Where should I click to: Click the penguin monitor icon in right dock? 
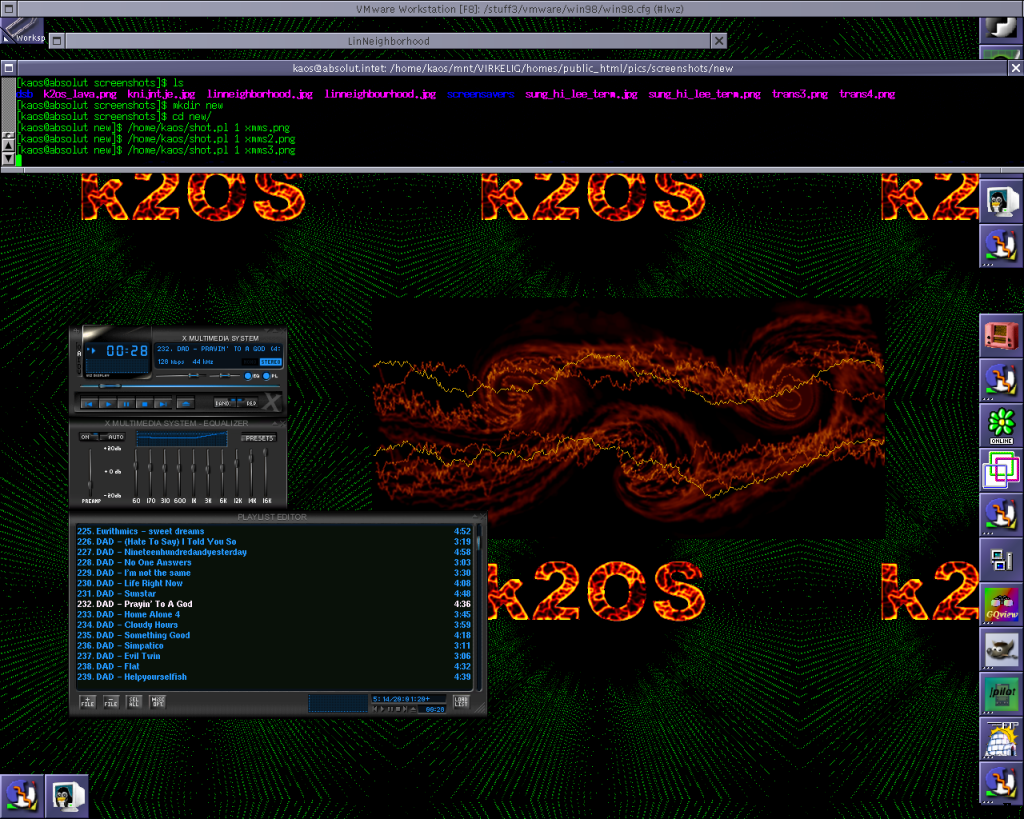coord(1001,201)
